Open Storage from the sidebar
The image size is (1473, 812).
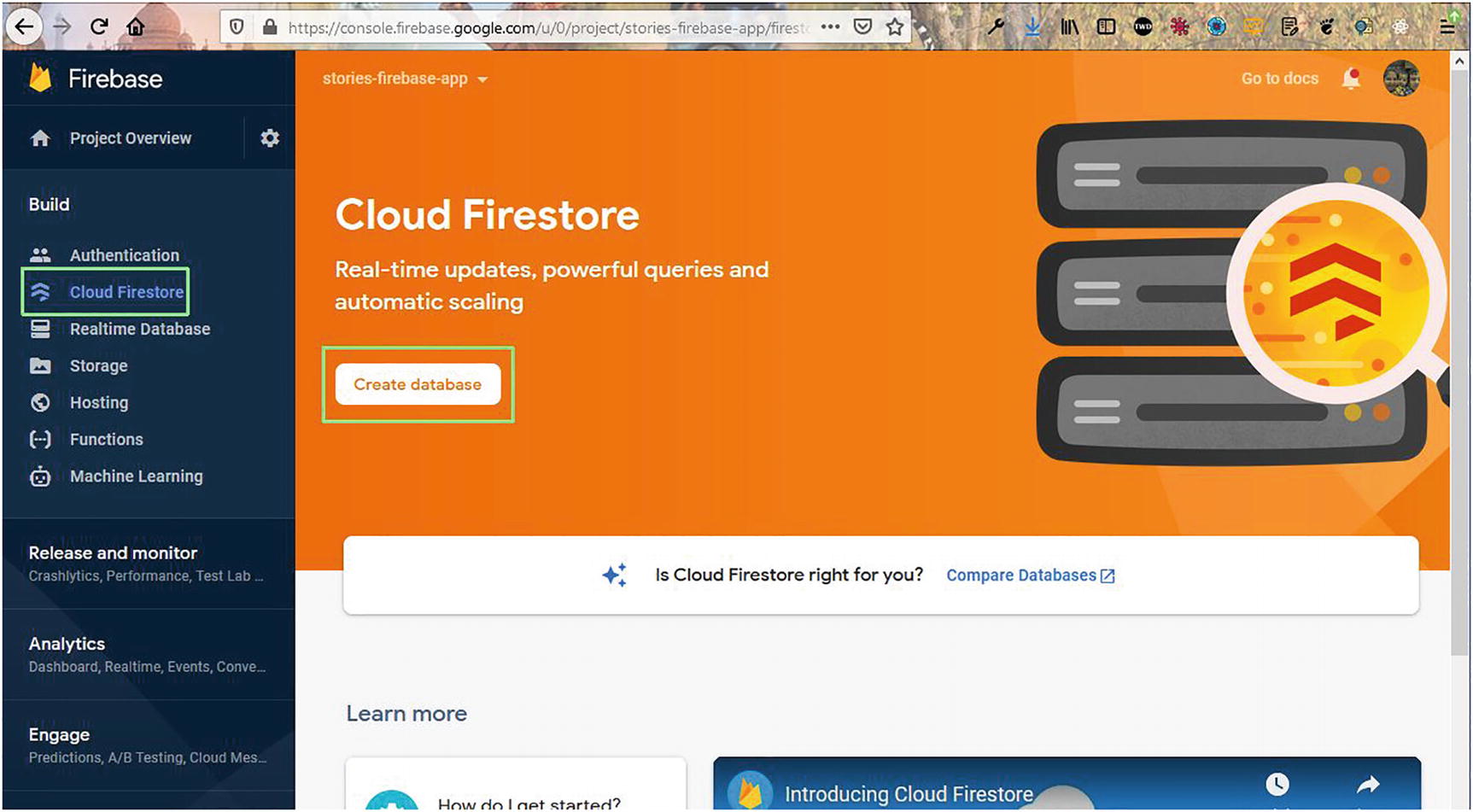pos(98,365)
